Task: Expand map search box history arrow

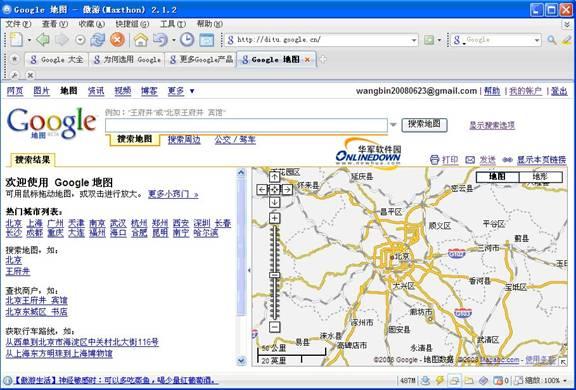Action: click(x=393, y=125)
